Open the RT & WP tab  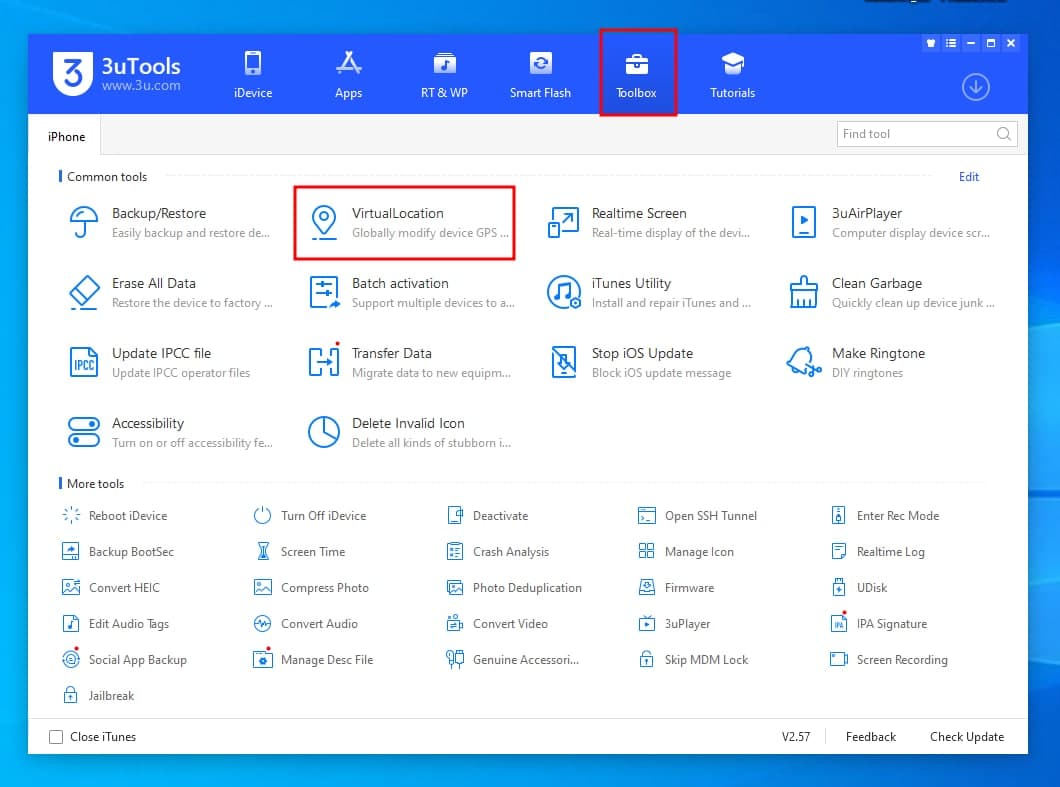click(x=444, y=74)
